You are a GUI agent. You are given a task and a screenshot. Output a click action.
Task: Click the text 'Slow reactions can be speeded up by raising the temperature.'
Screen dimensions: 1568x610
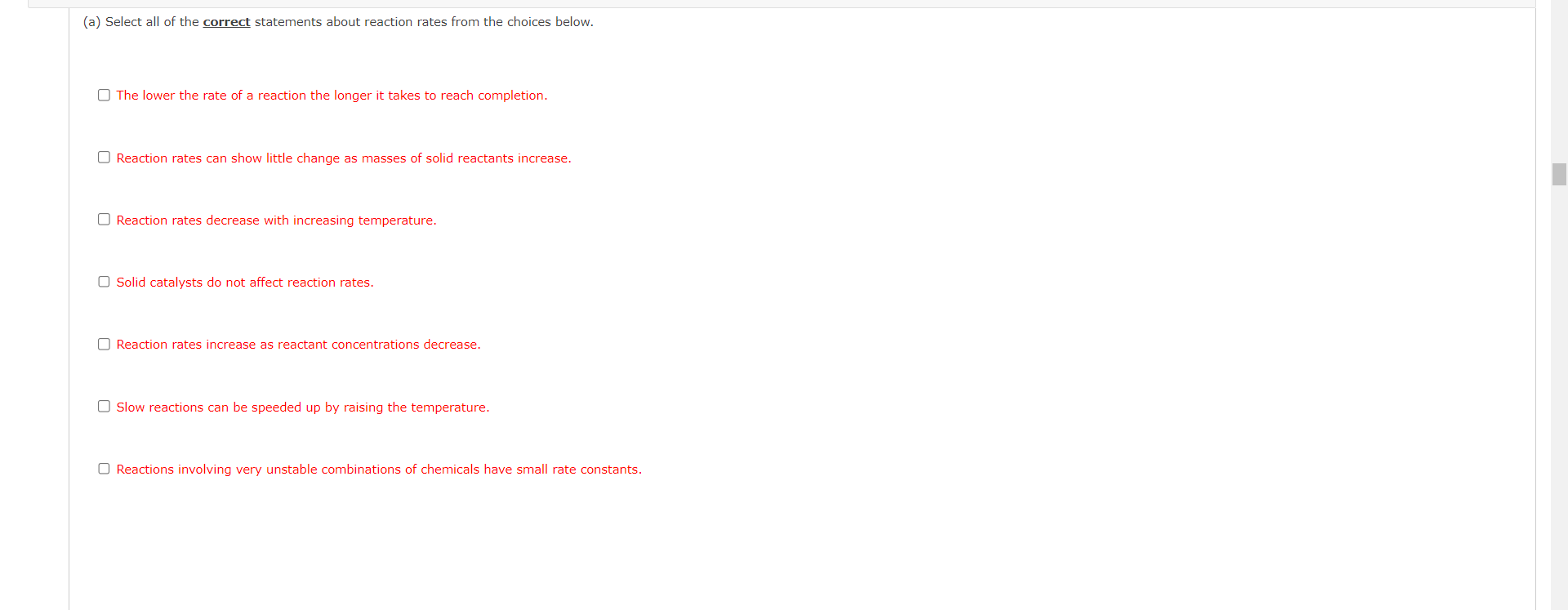303,407
